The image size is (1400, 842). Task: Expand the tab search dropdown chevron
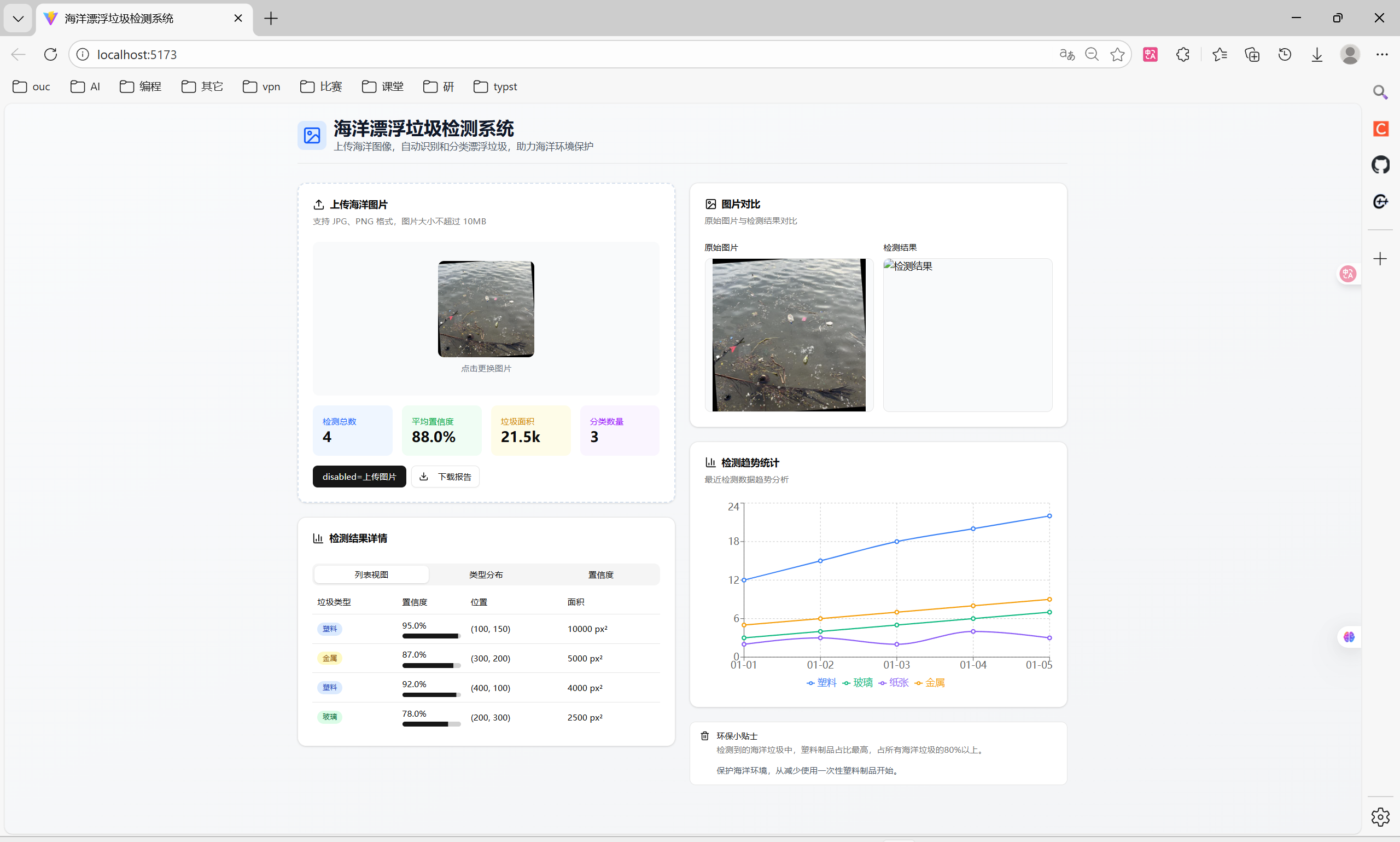coord(18,19)
